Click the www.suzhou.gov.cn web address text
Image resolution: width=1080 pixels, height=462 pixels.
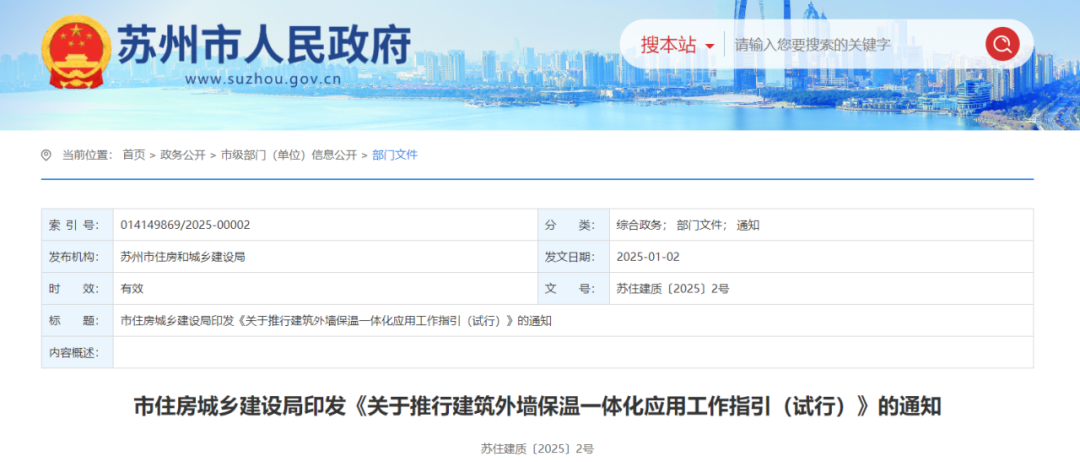coord(263,79)
